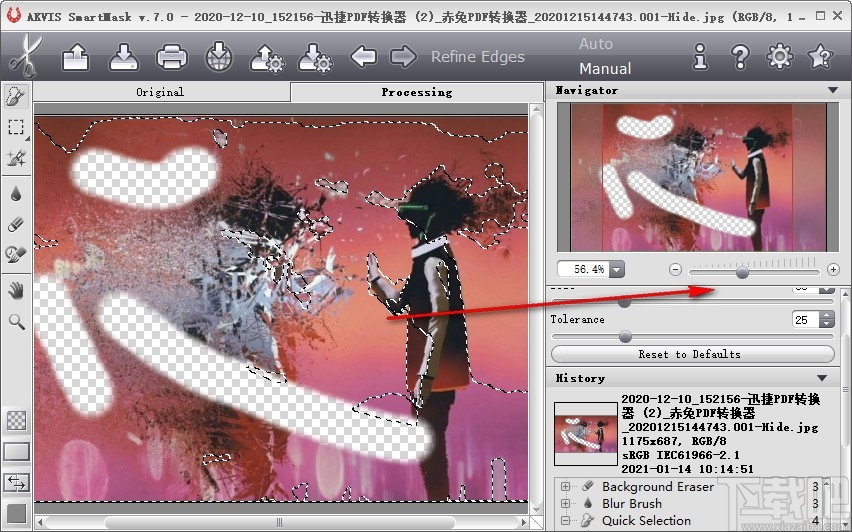Click the Save strokes icon with gear
Screen dimensions: 852x532
315,58
